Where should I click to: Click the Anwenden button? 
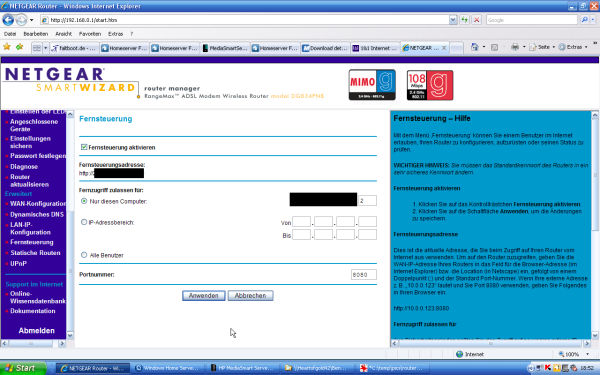pyautogui.click(x=204, y=295)
